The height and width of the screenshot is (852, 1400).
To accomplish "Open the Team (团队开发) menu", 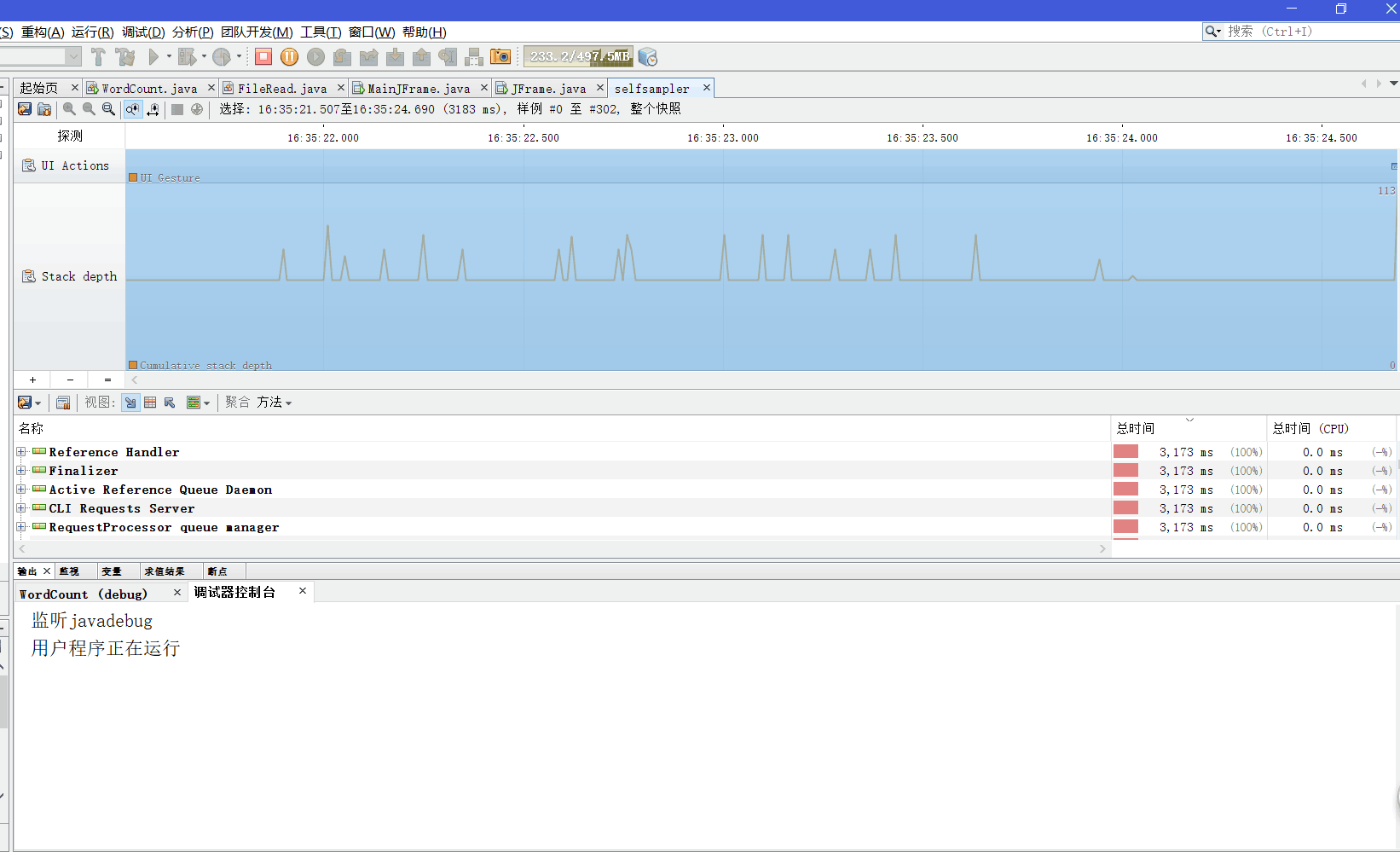I will click(x=257, y=32).
